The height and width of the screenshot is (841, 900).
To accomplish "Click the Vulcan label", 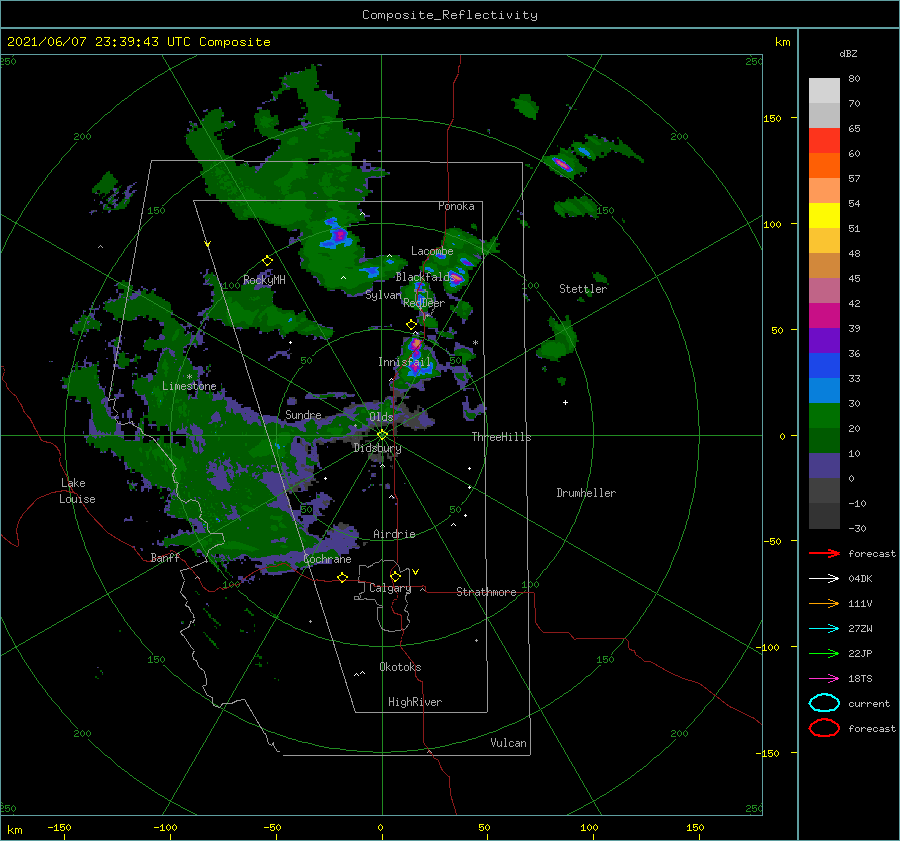I will 508,743.
